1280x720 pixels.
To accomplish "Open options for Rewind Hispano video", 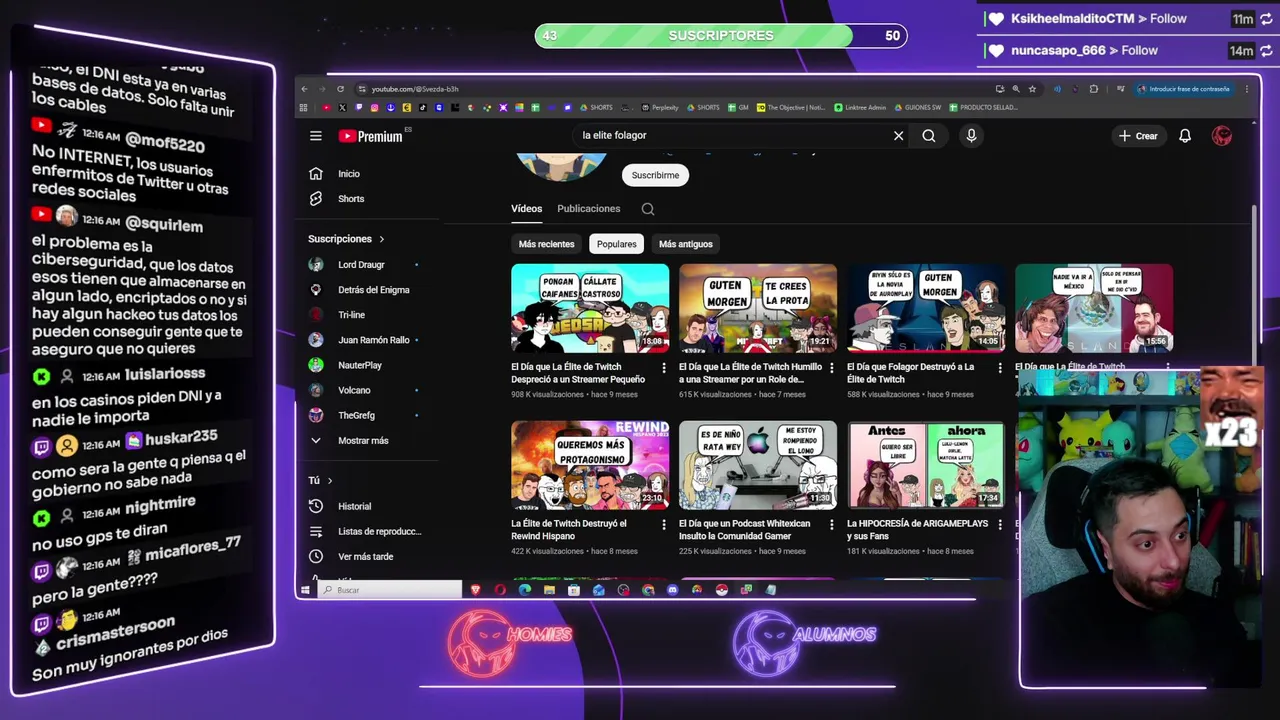I will tap(663, 525).
